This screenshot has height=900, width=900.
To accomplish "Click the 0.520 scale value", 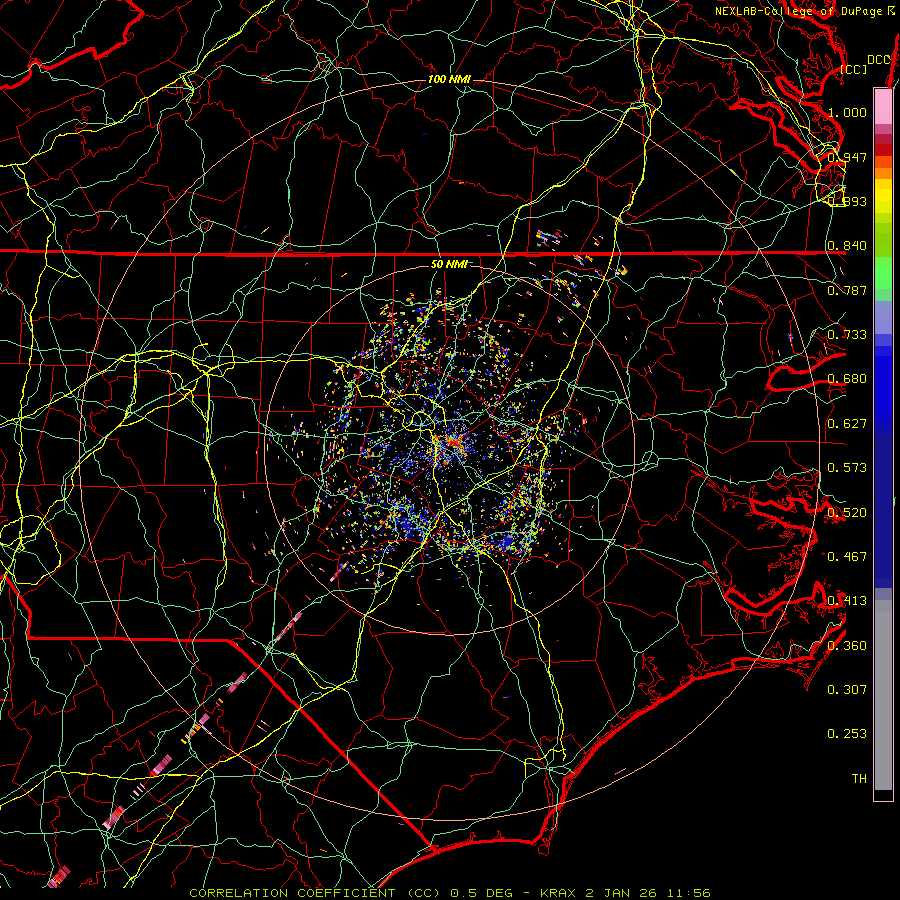I will pyautogui.click(x=847, y=512).
